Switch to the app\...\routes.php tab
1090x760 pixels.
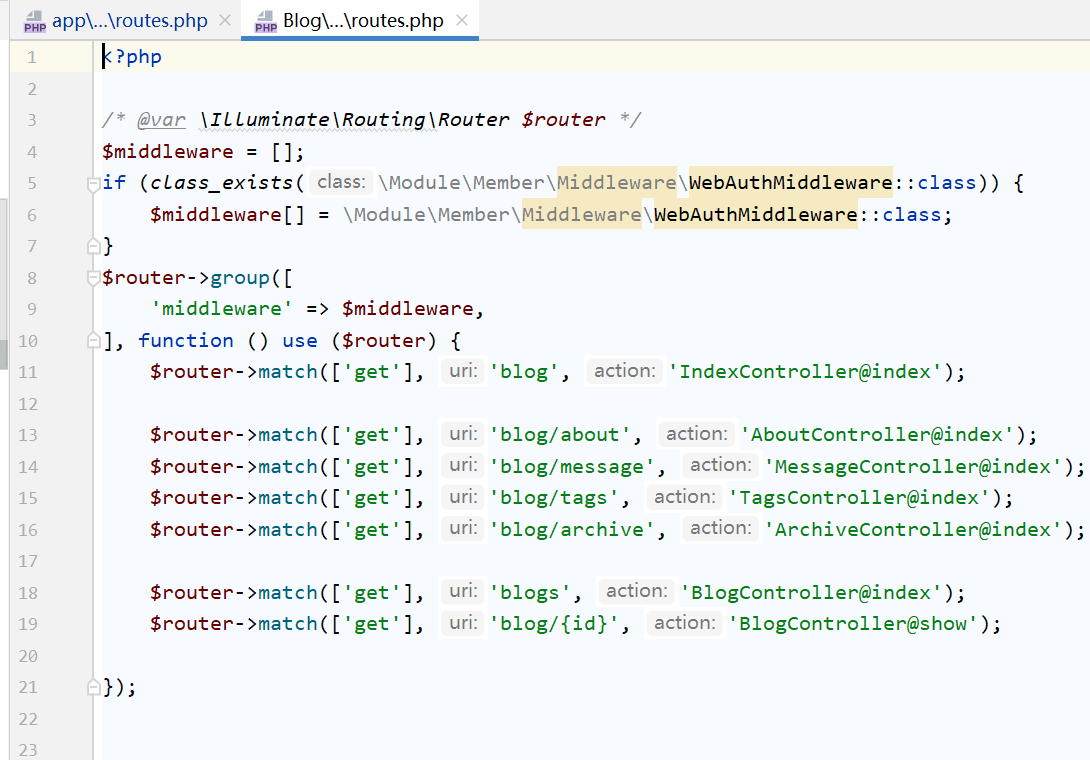click(129, 21)
